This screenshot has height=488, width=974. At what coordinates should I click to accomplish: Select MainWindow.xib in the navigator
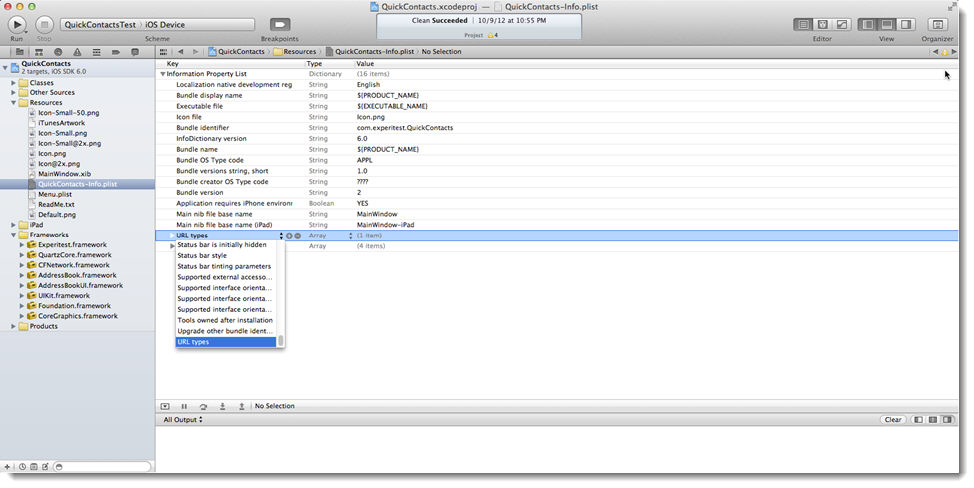point(64,174)
